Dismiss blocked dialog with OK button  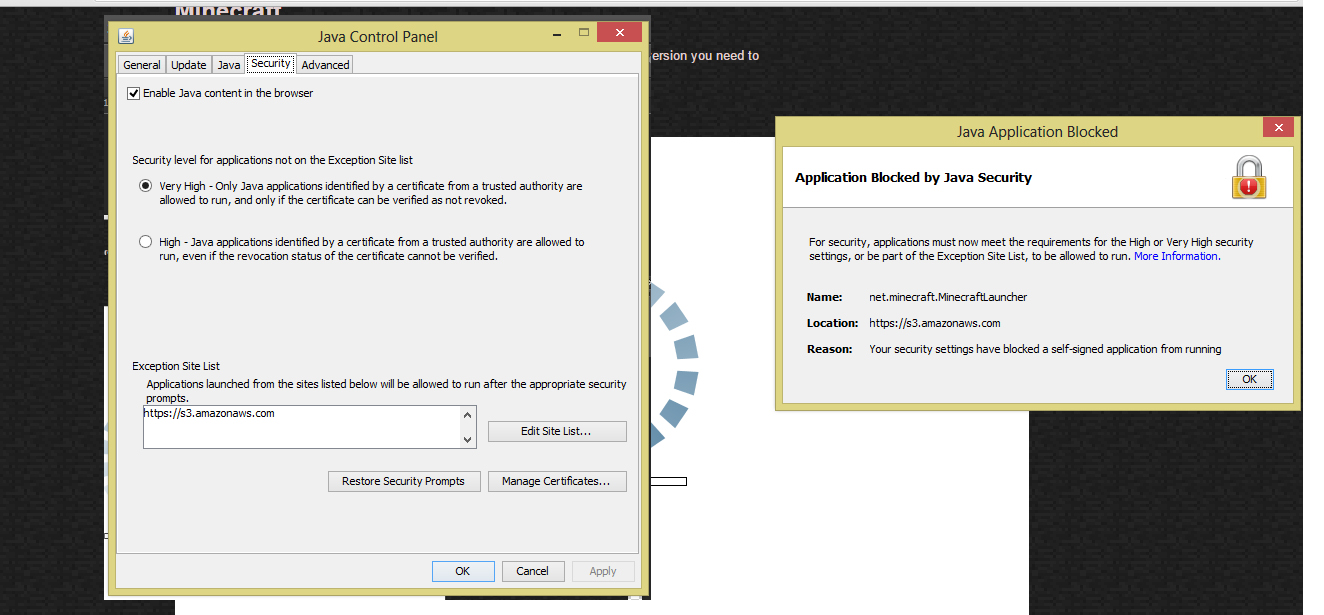pyautogui.click(x=1250, y=380)
